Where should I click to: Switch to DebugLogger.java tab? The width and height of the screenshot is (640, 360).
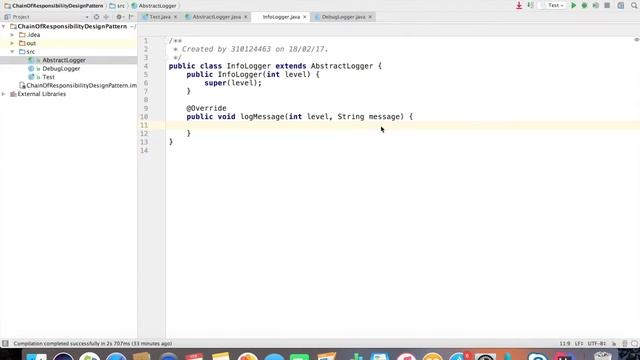pos(343,17)
